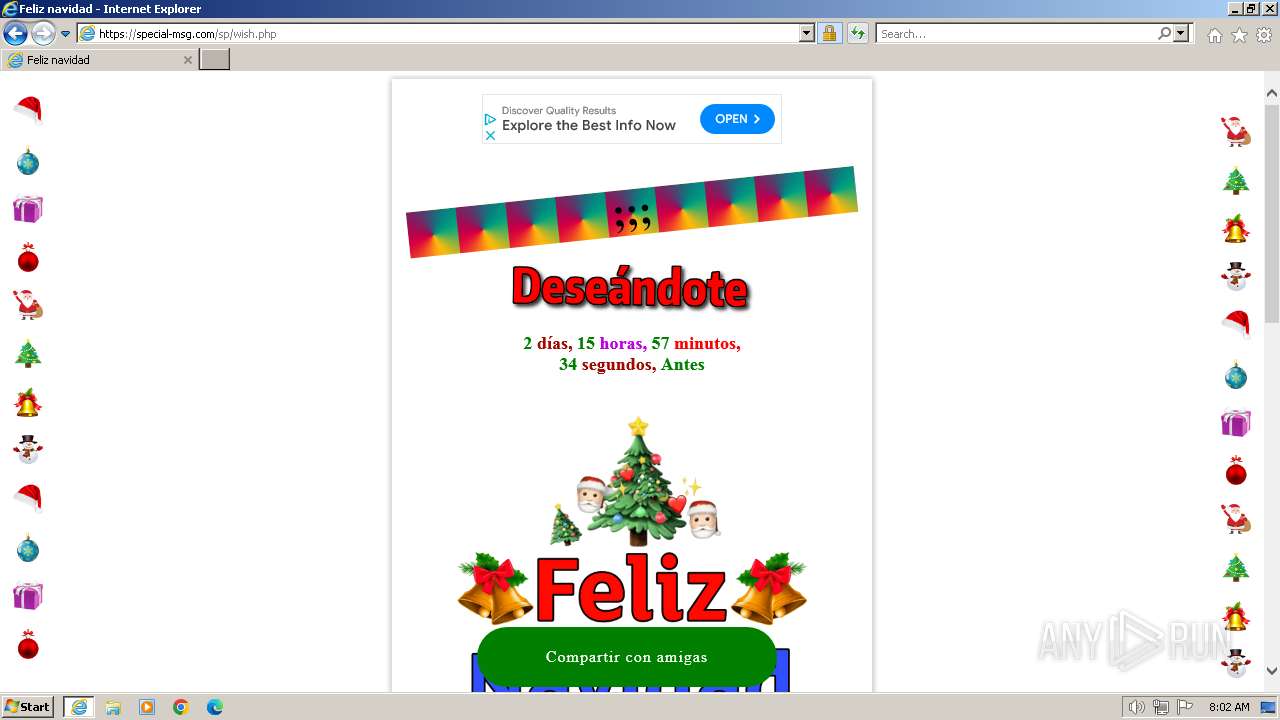Click the top purple gift in left column

click(x=28, y=209)
